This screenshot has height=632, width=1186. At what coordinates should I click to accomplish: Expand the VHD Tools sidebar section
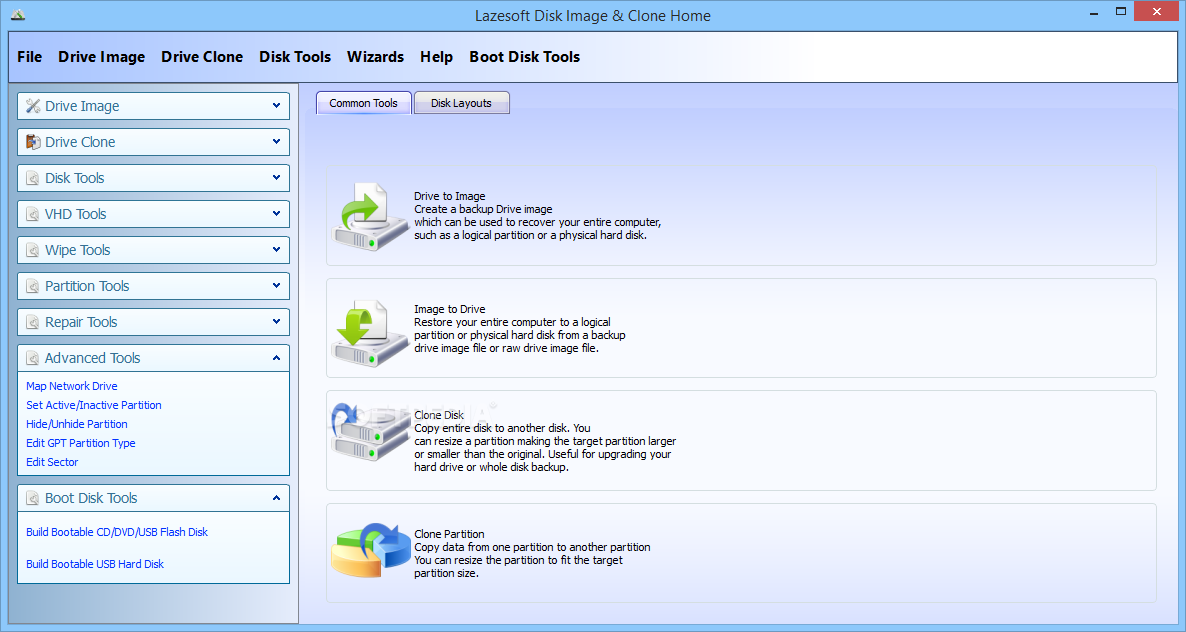click(276, 214)
